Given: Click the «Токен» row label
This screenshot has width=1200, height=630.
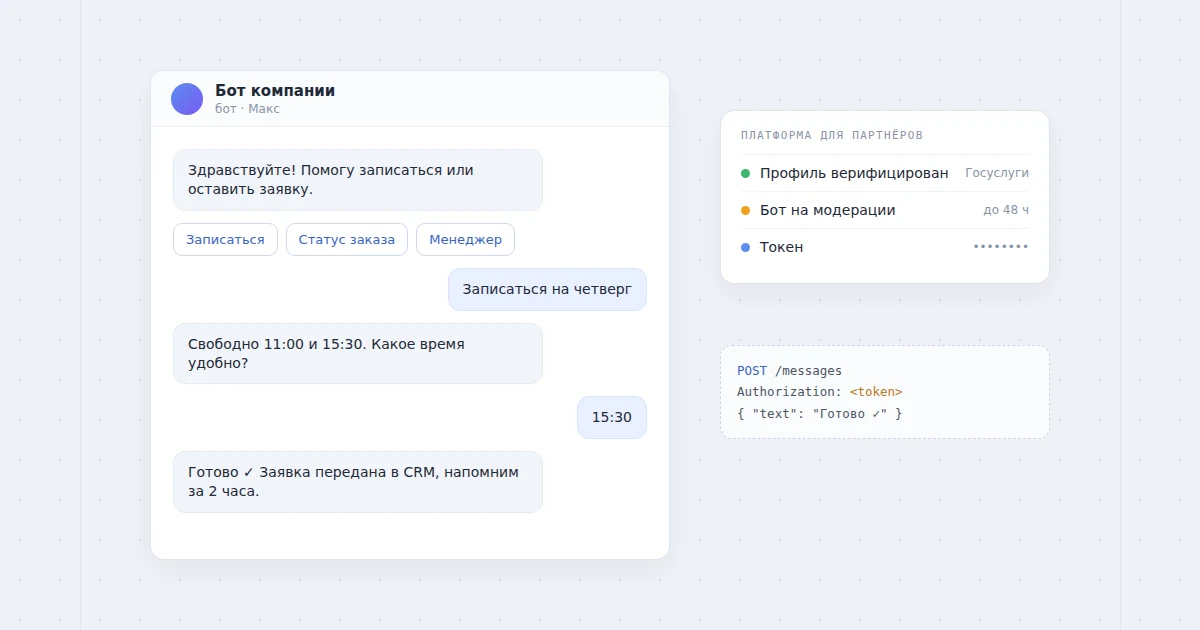Looking at the screenshot, I should tap(781, 247).
